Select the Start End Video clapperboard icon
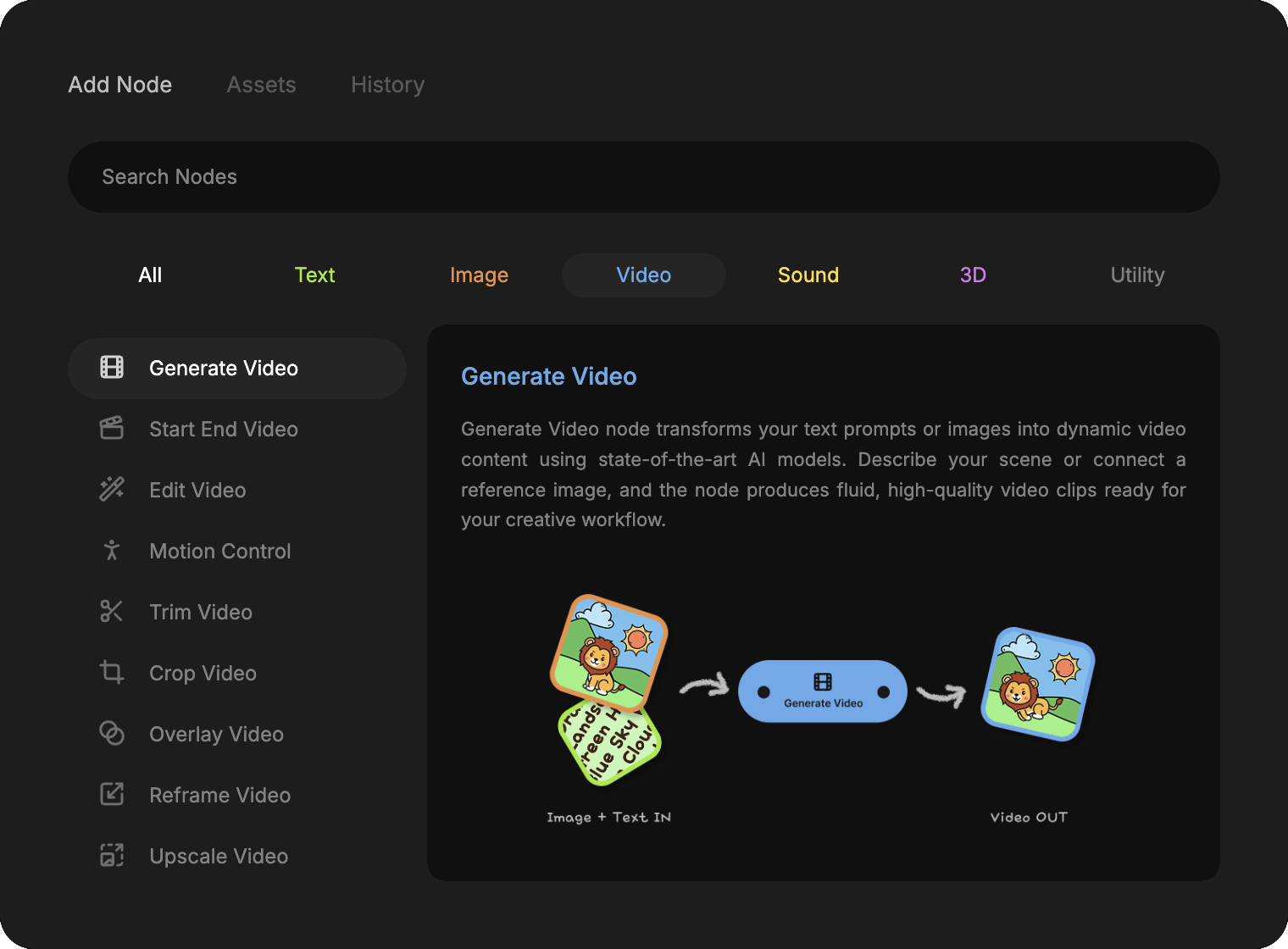Image resolution: width=1288 pixels, height=949 pixels. pos(112,429)
